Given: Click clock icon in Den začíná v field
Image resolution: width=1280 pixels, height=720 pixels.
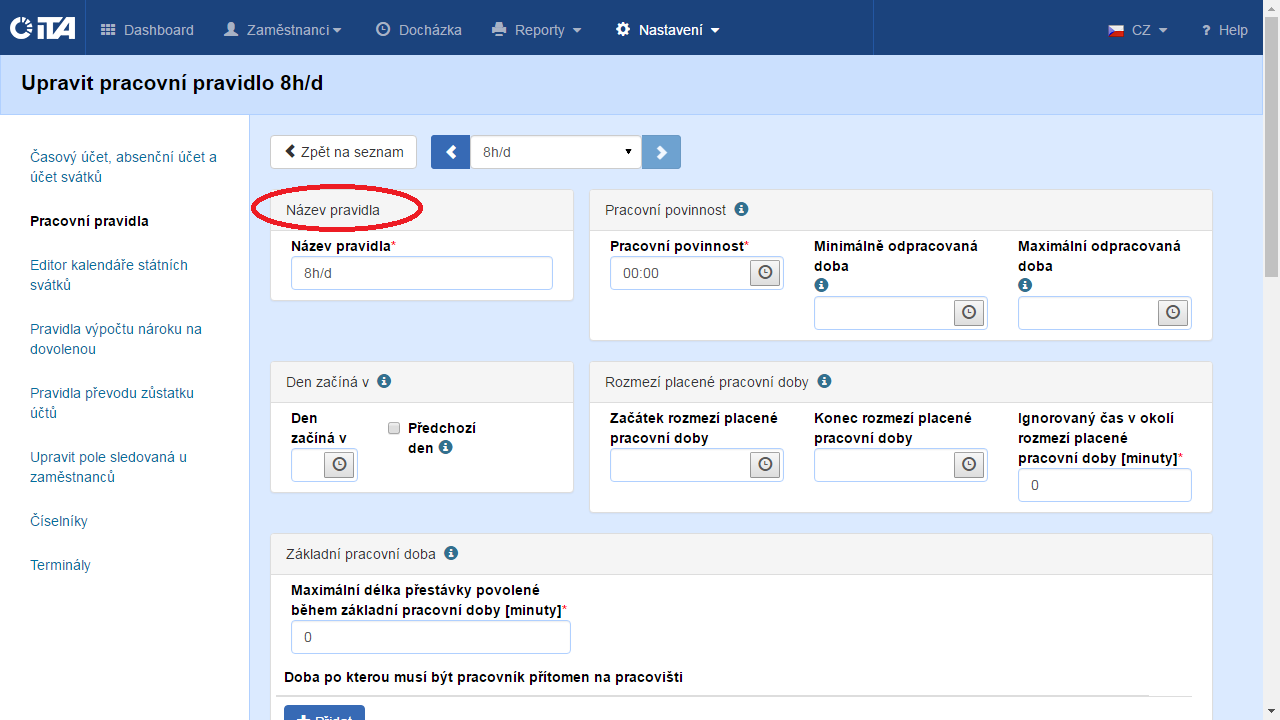Looking at the screenshot, I should point(339,465).
